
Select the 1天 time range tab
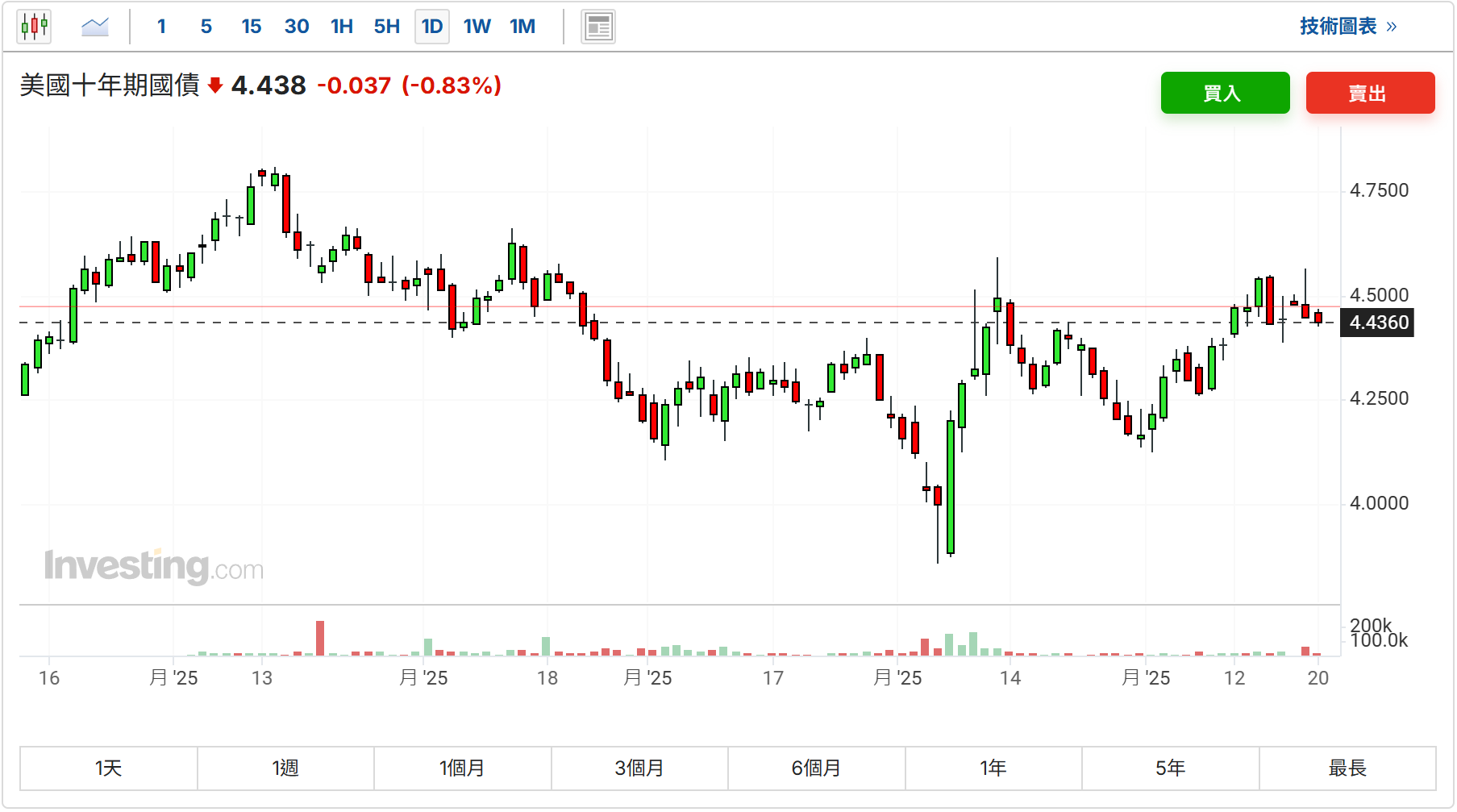click(x=109, y=768)
